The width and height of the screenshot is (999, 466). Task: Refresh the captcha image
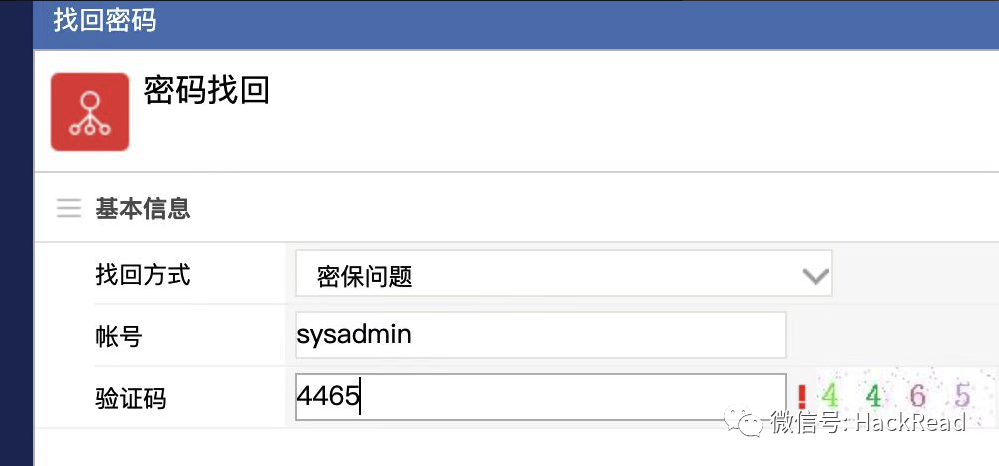[906, 395]
